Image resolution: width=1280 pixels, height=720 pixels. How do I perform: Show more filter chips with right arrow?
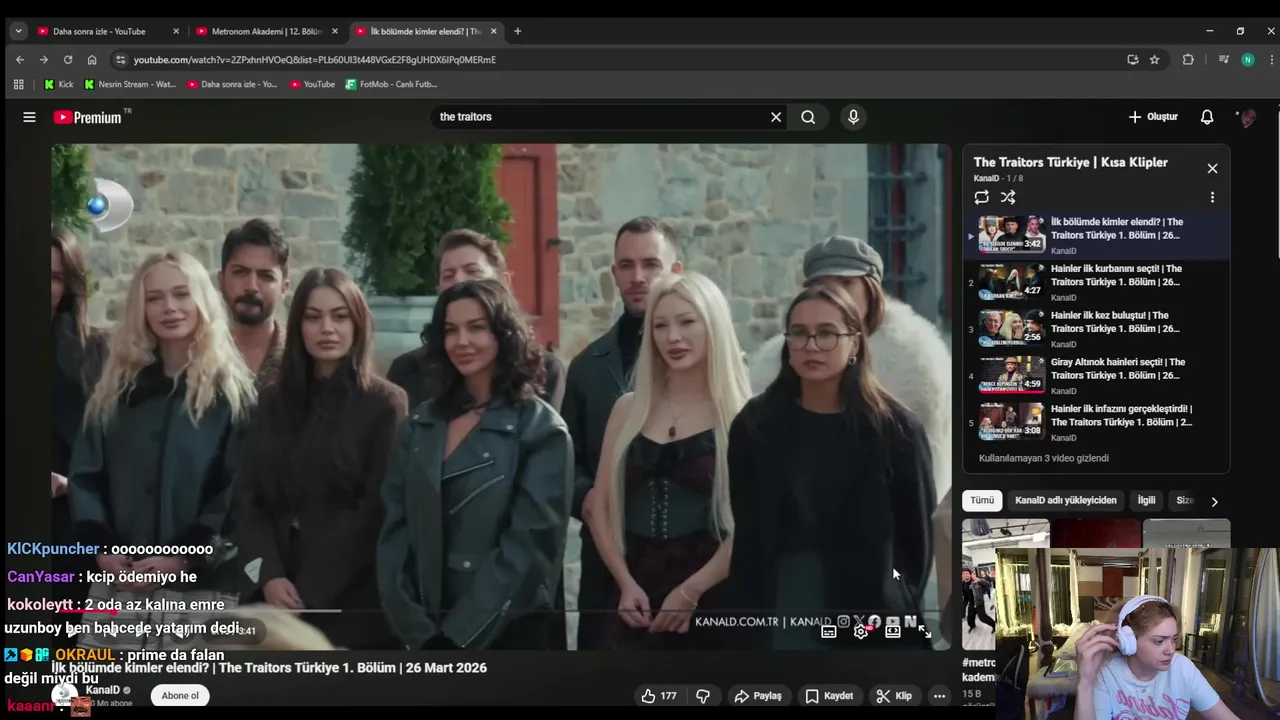click(1214, 501)
